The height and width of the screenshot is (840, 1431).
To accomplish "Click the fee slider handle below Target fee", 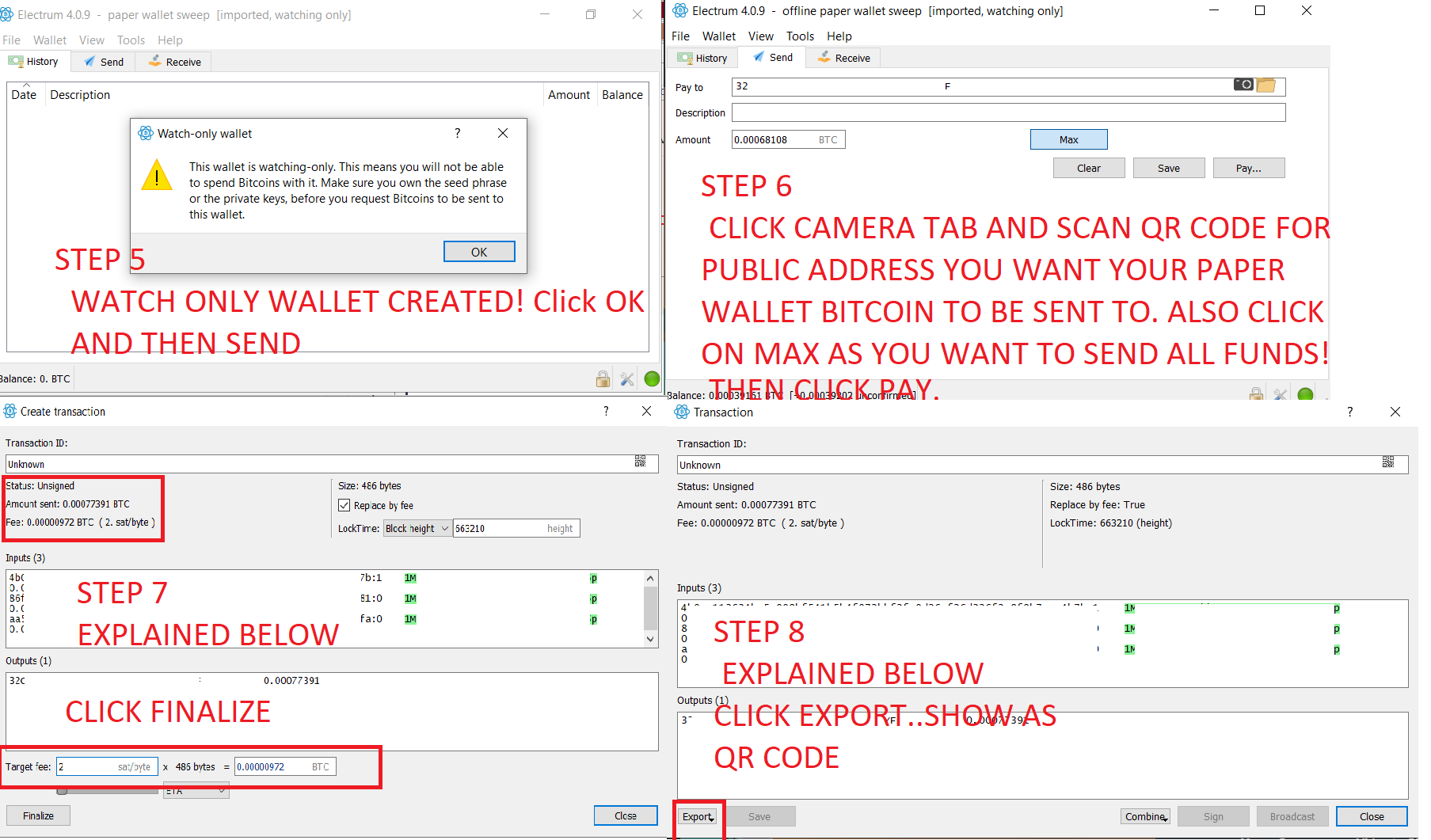I will (x=62, y=791).
